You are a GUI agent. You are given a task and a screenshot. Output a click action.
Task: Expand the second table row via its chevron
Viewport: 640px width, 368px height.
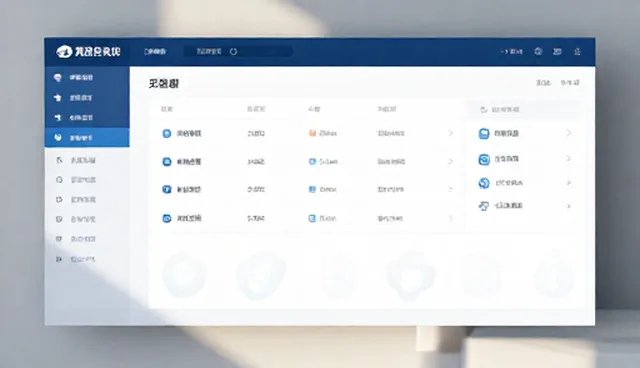tap(451, 162)
